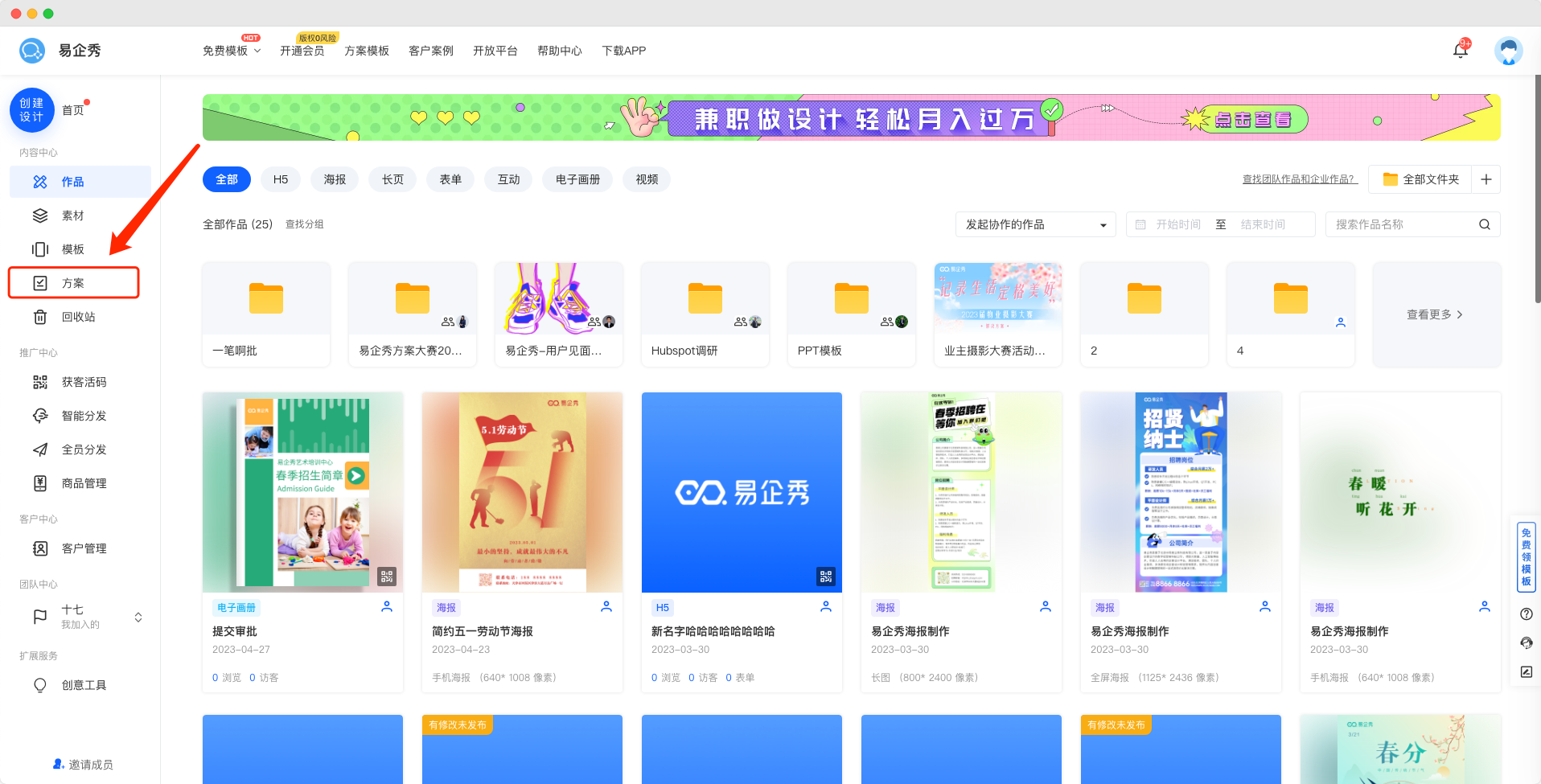1541x784 pixels.
Task: Open the notification bell
Action: click(1461, 50)
